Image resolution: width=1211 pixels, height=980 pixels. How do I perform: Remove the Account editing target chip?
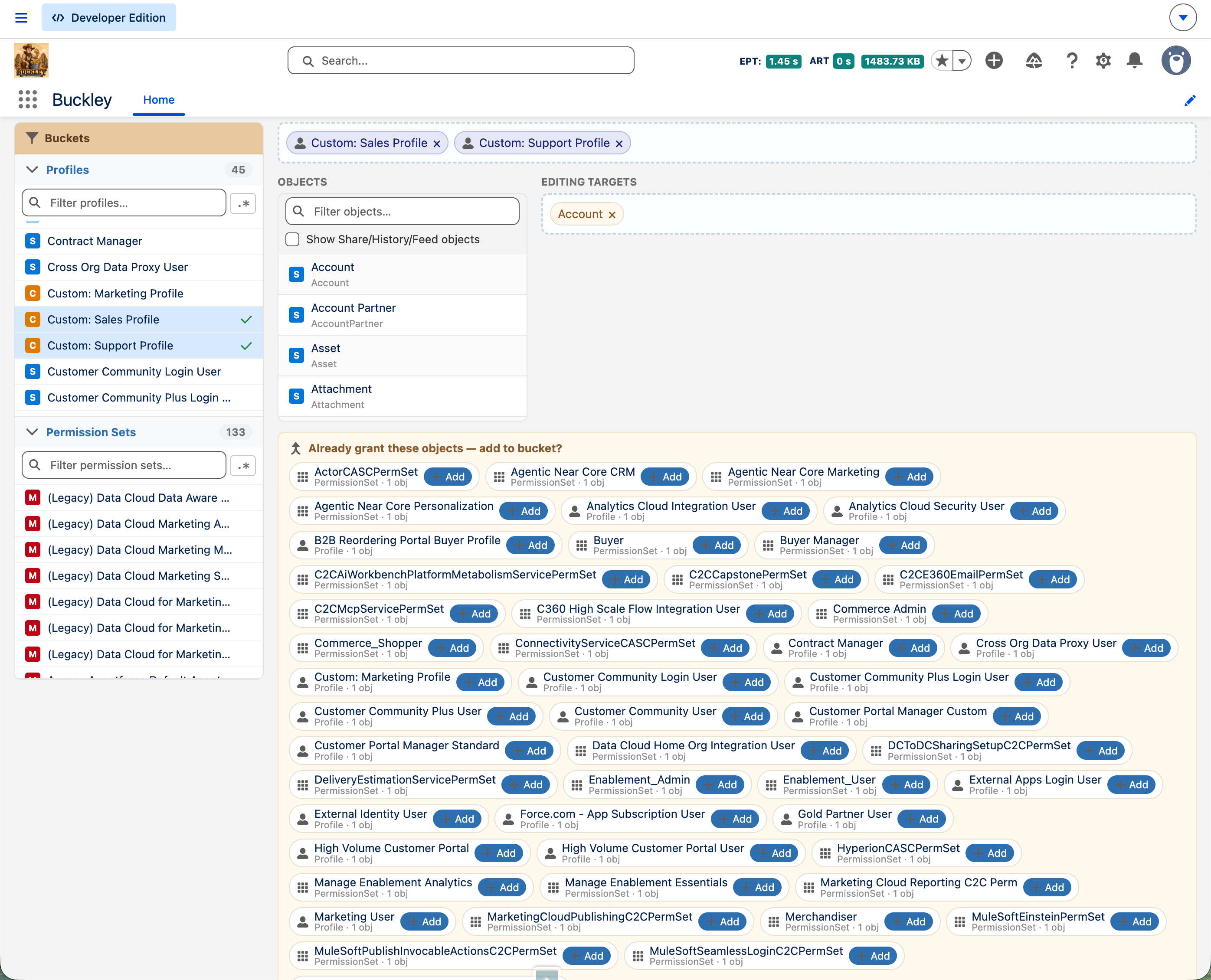pos(612,215)
